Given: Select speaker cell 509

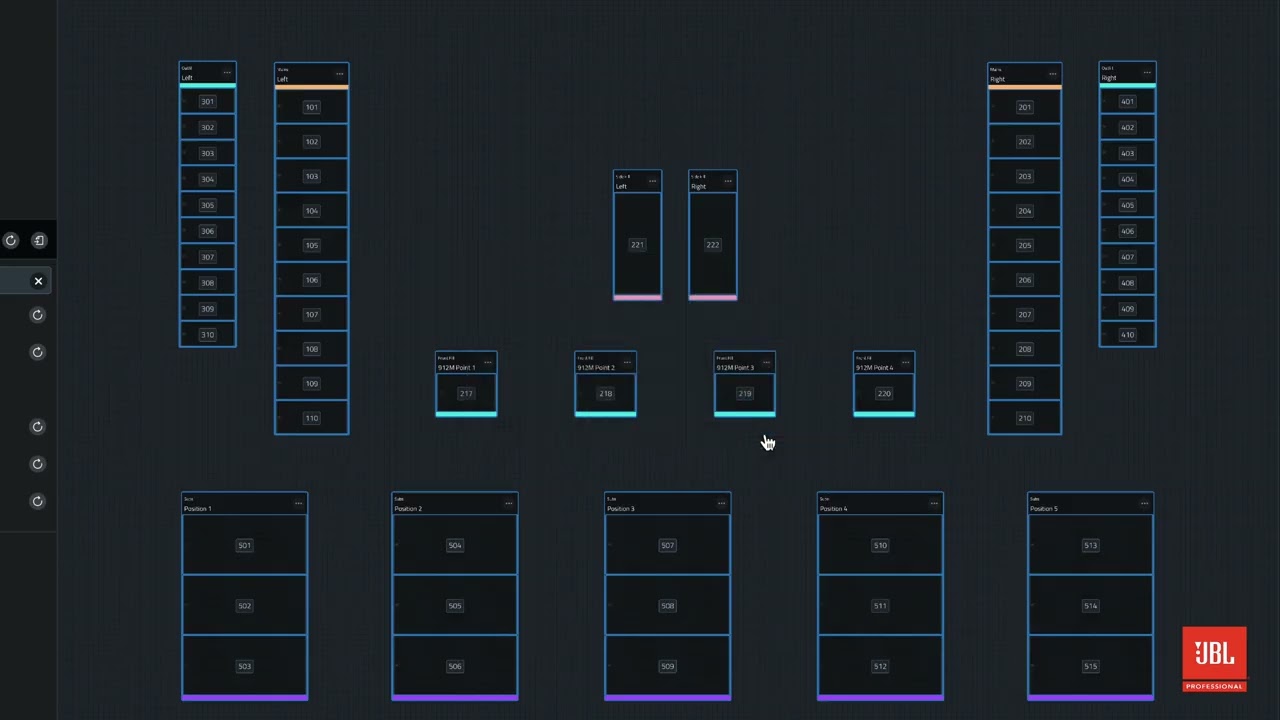Looking at the screenshot, I should click(x=667, y=666).
